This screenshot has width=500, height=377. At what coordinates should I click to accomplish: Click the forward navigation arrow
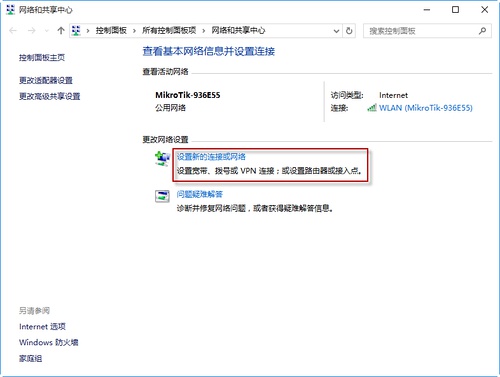tap(32, 31)
